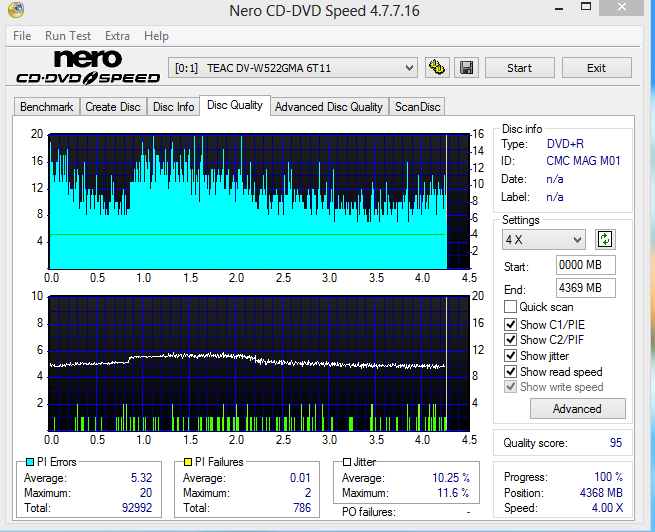655x532 pixels.
Task: Open the drive options tool icon
Action: tap(437, 68)
